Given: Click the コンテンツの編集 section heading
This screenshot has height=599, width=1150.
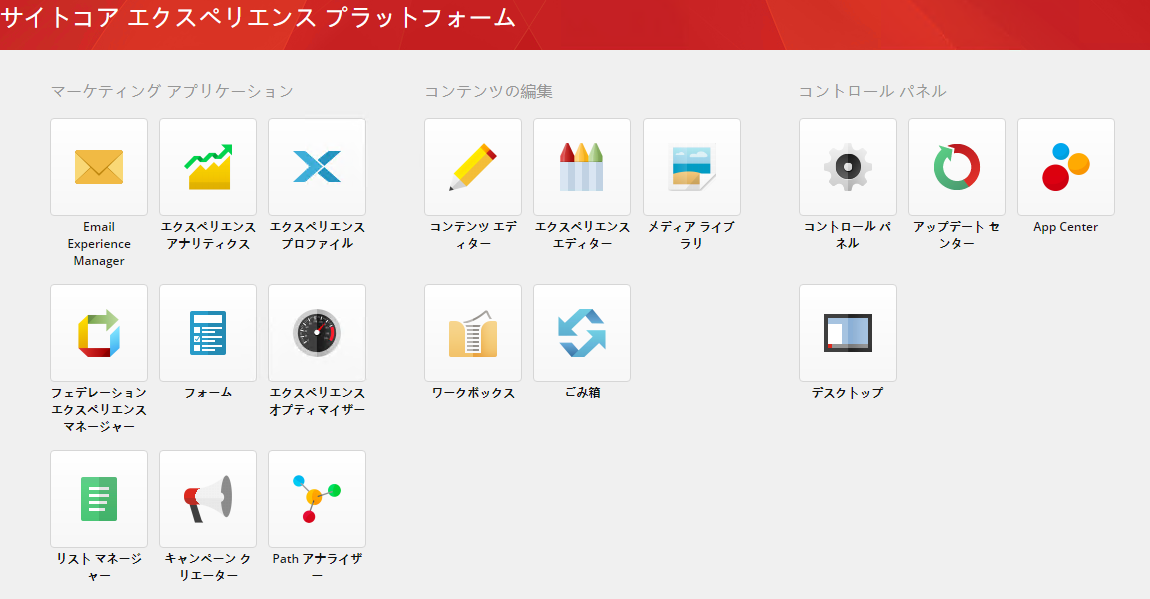Looking at the screenshot, I should 488,91.
